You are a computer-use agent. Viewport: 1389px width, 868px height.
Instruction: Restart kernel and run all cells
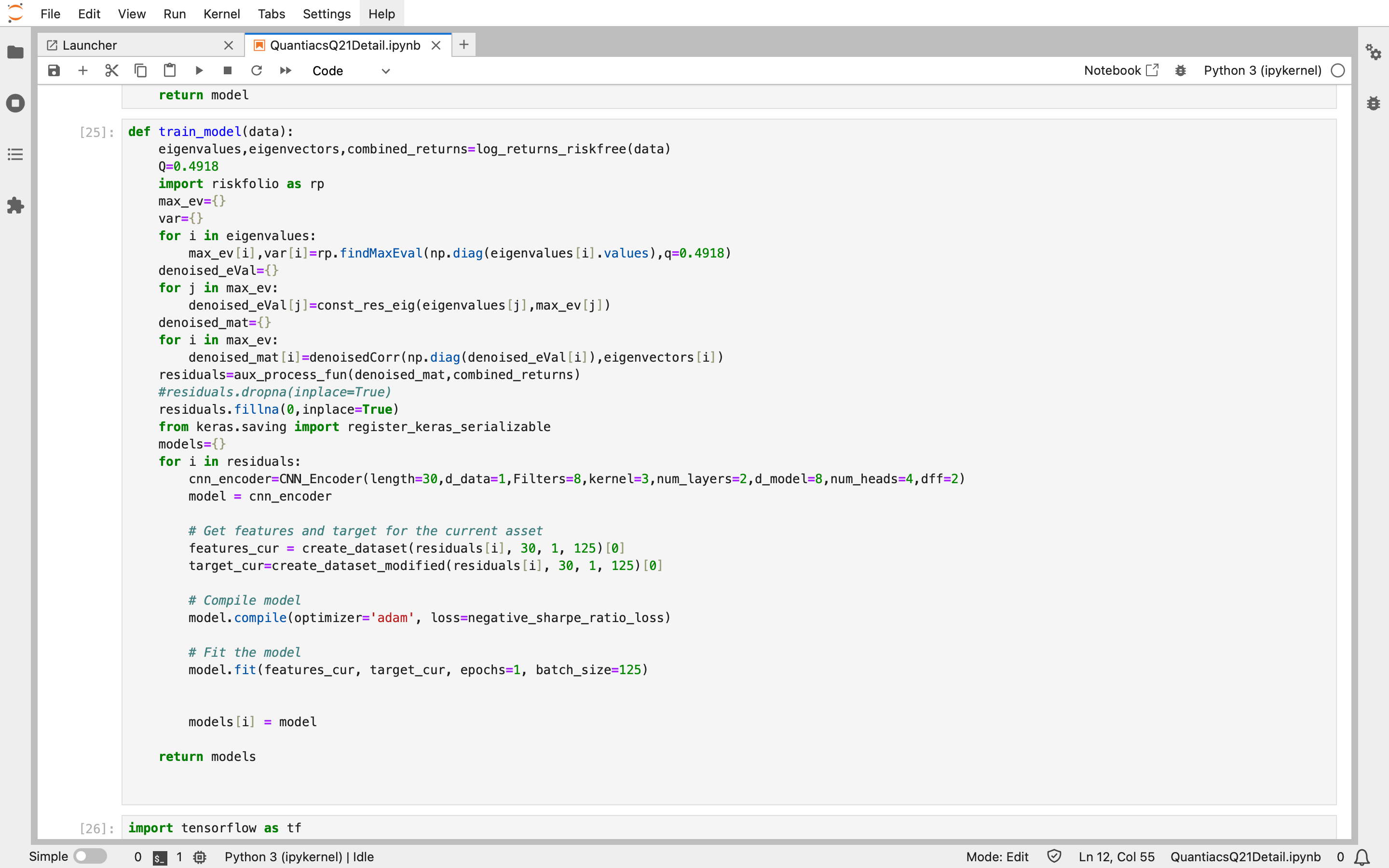tap(285, 70)
